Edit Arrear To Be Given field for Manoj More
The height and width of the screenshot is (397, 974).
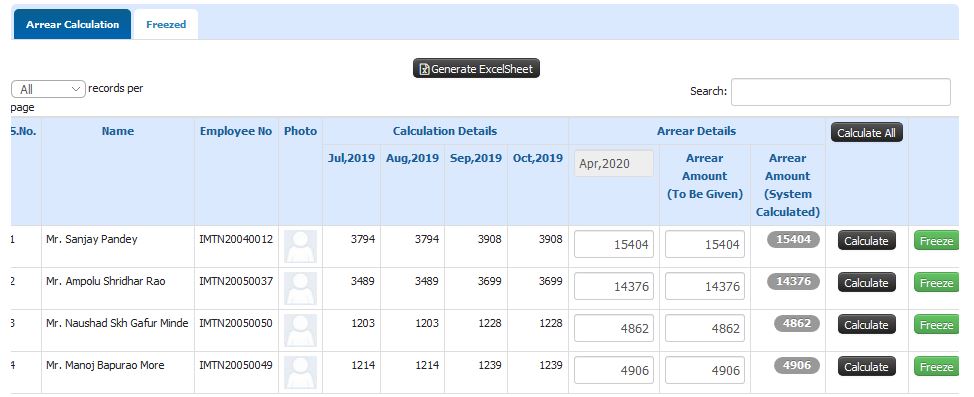coord(705,370)
